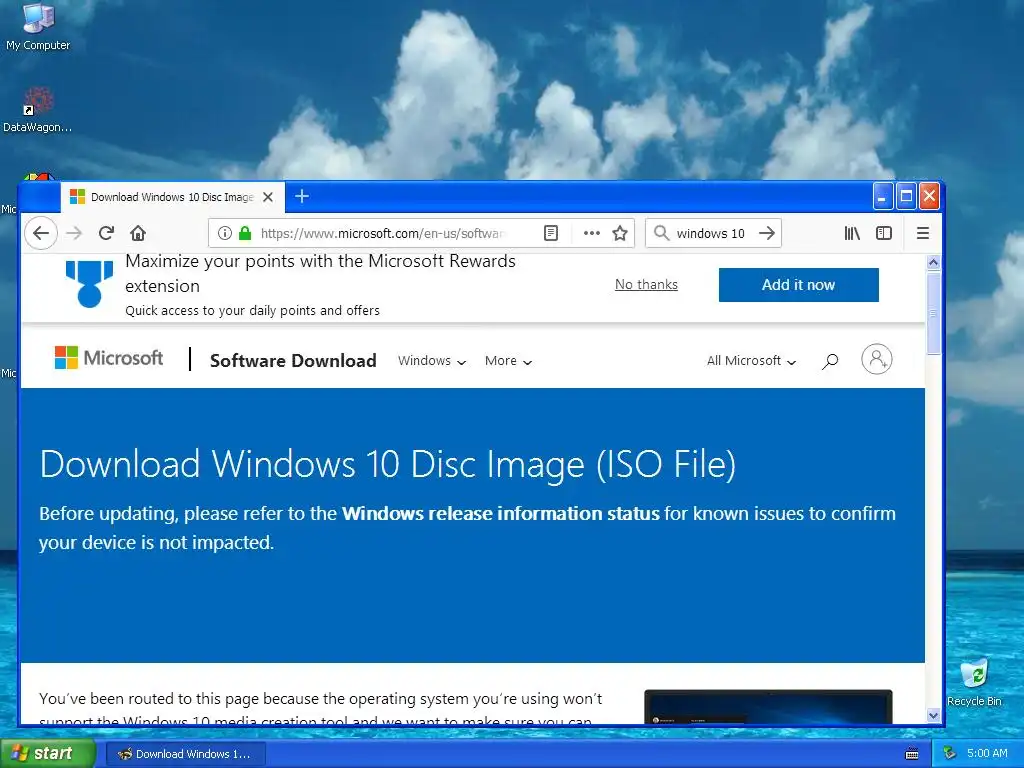Click the Microsoft Rewards medal icon
This screenshot has width=1024, height=768.
tap(89, 283)
